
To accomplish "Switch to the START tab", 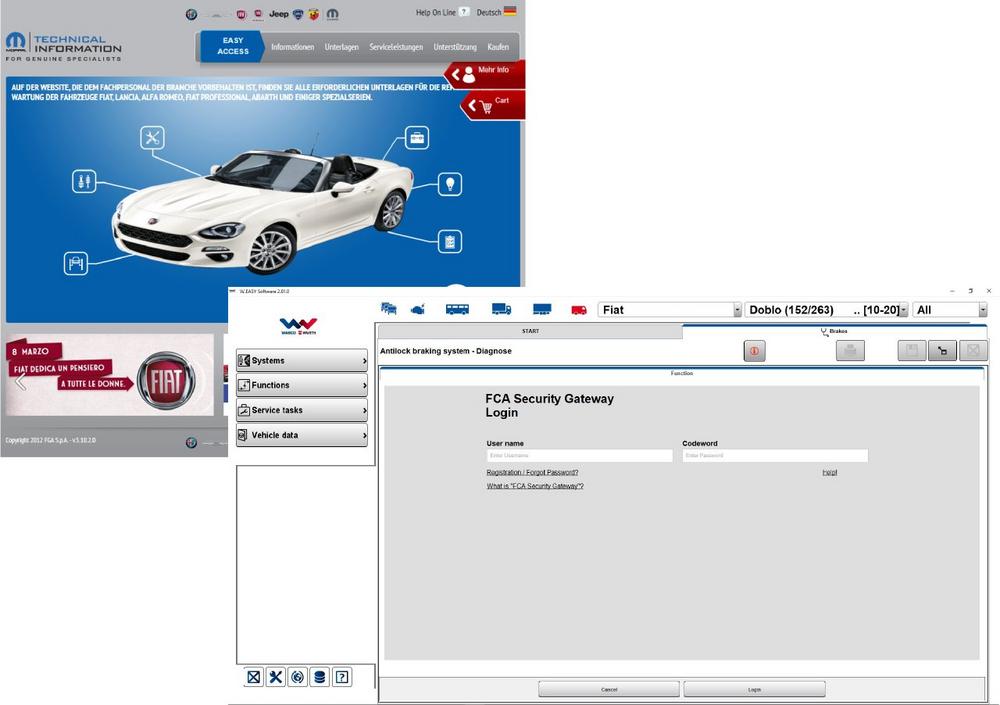I will click(x=530, y=330).
